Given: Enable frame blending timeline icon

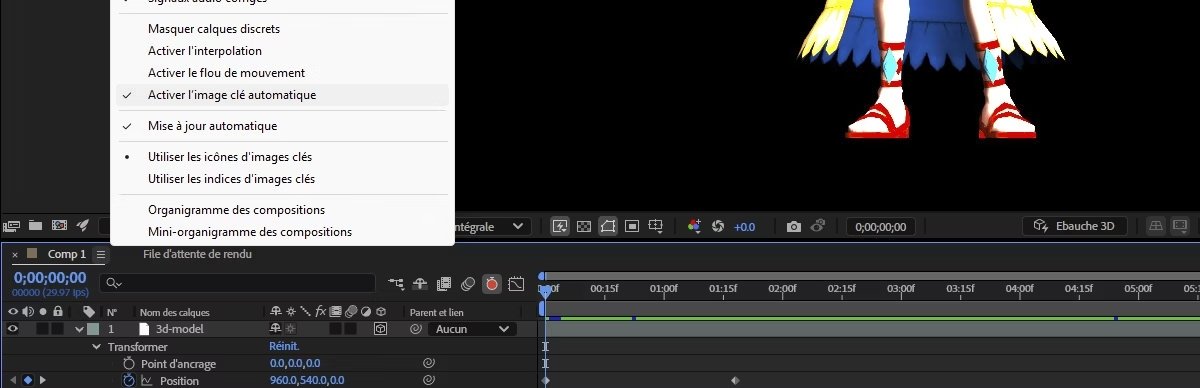Looking at the screenshot, I should 444,284.
